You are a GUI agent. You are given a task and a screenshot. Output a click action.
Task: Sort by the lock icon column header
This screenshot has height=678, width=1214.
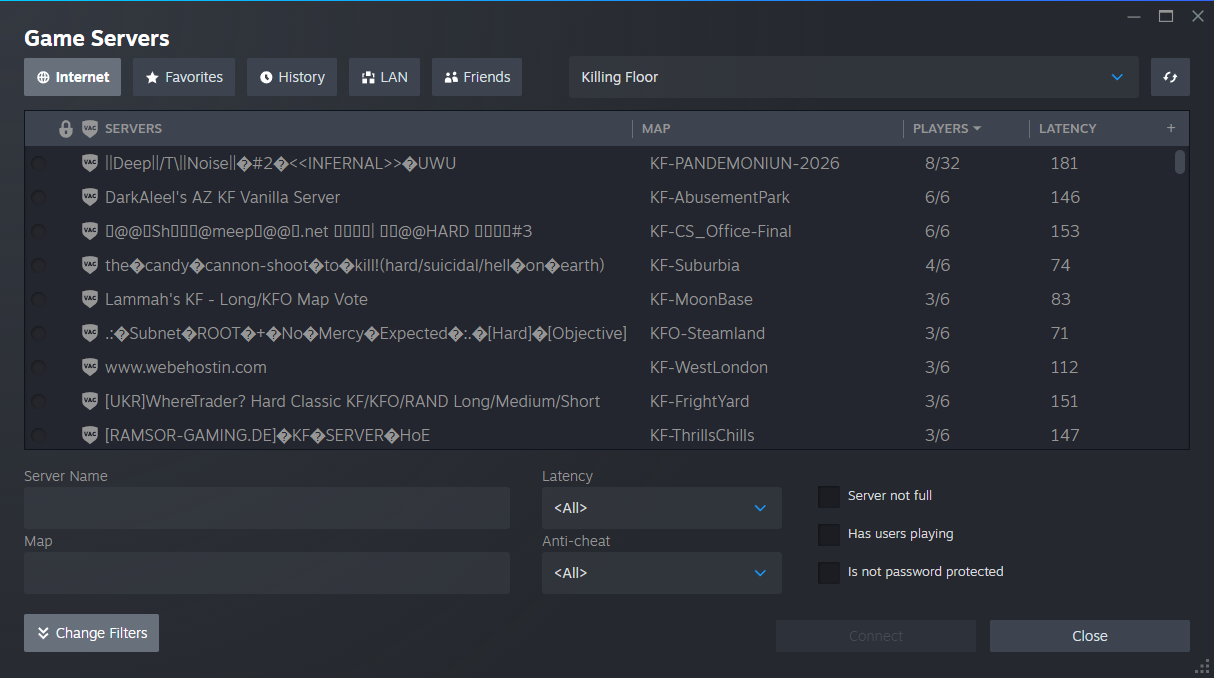point(66,128)
